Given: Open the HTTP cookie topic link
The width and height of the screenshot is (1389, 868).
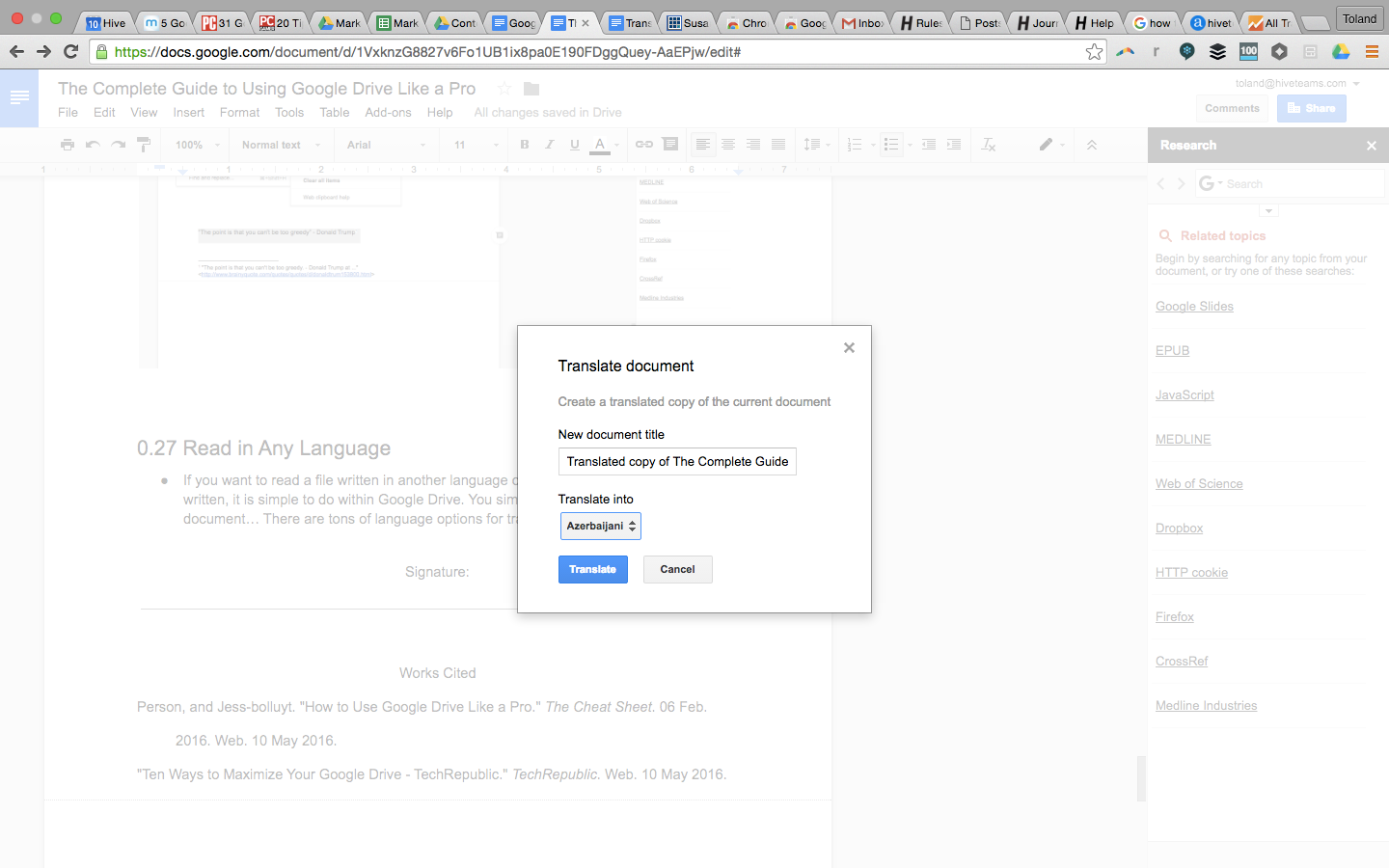Looking at the screenshot, I should click(1191, 572).
